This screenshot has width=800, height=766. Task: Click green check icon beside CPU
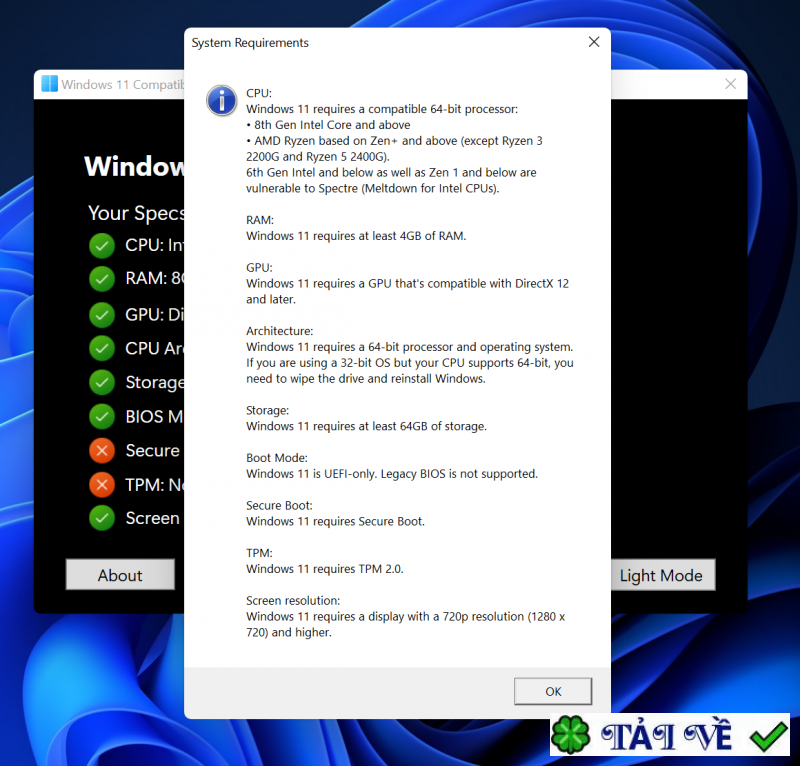[102, 246]
